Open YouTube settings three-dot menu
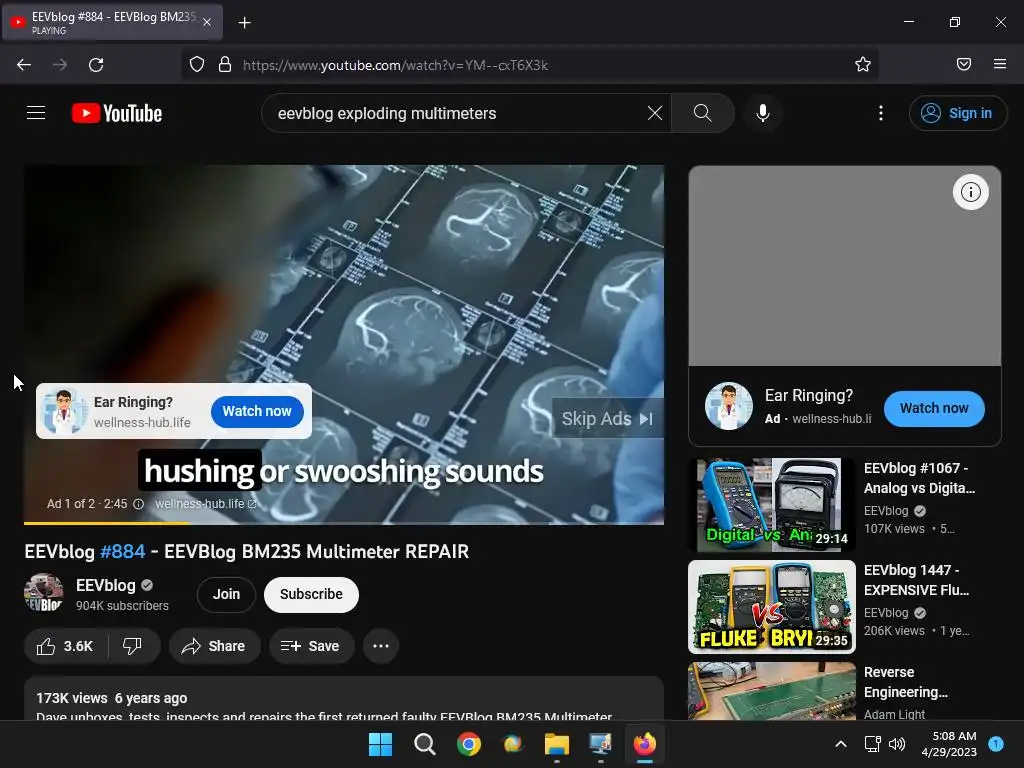The width and height of the screenshot is (1024, 768). pos(880,113)
